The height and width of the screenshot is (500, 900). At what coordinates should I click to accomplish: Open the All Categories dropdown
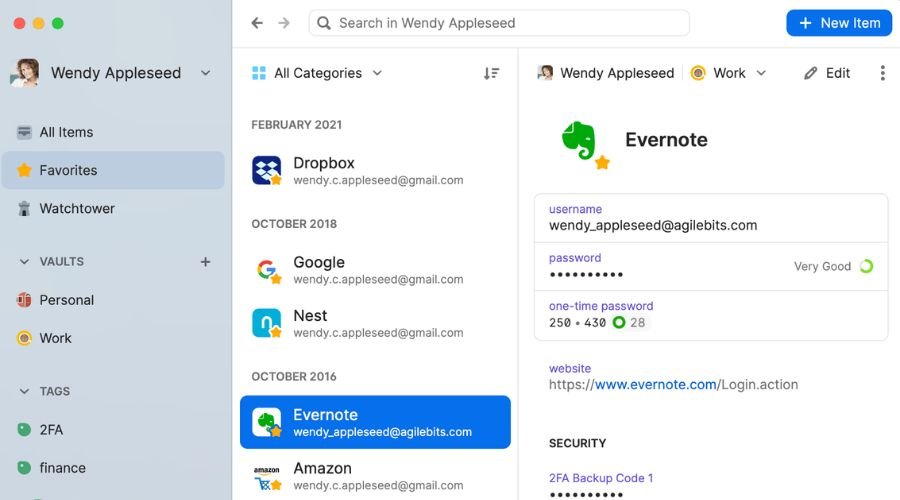[x=377, y=73]
